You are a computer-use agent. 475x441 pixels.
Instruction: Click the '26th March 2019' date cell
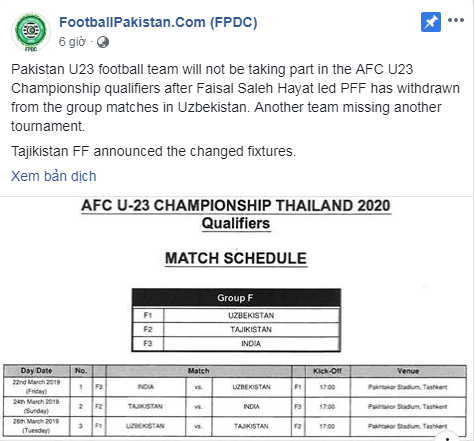(37, 426)
